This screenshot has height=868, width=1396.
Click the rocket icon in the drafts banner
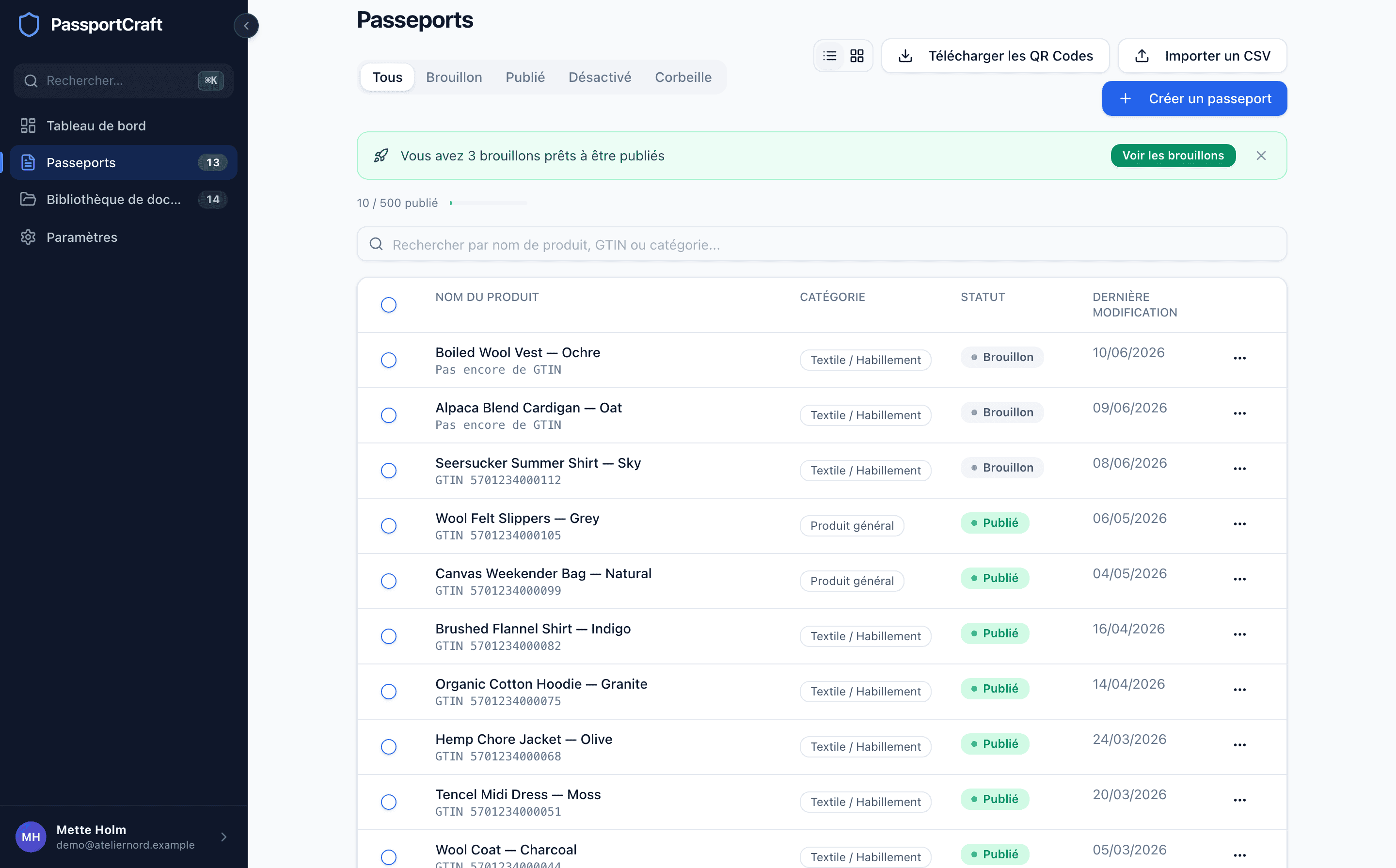tap(381, 156)
